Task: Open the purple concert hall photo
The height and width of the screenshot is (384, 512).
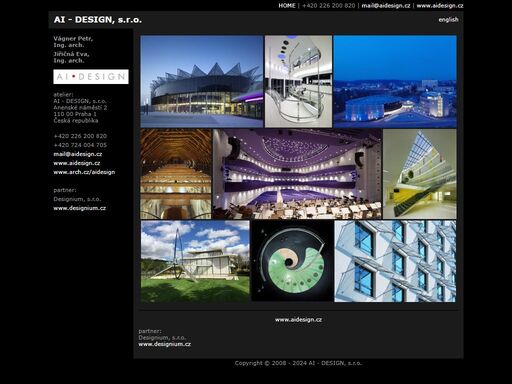Action: coord(297,174)
